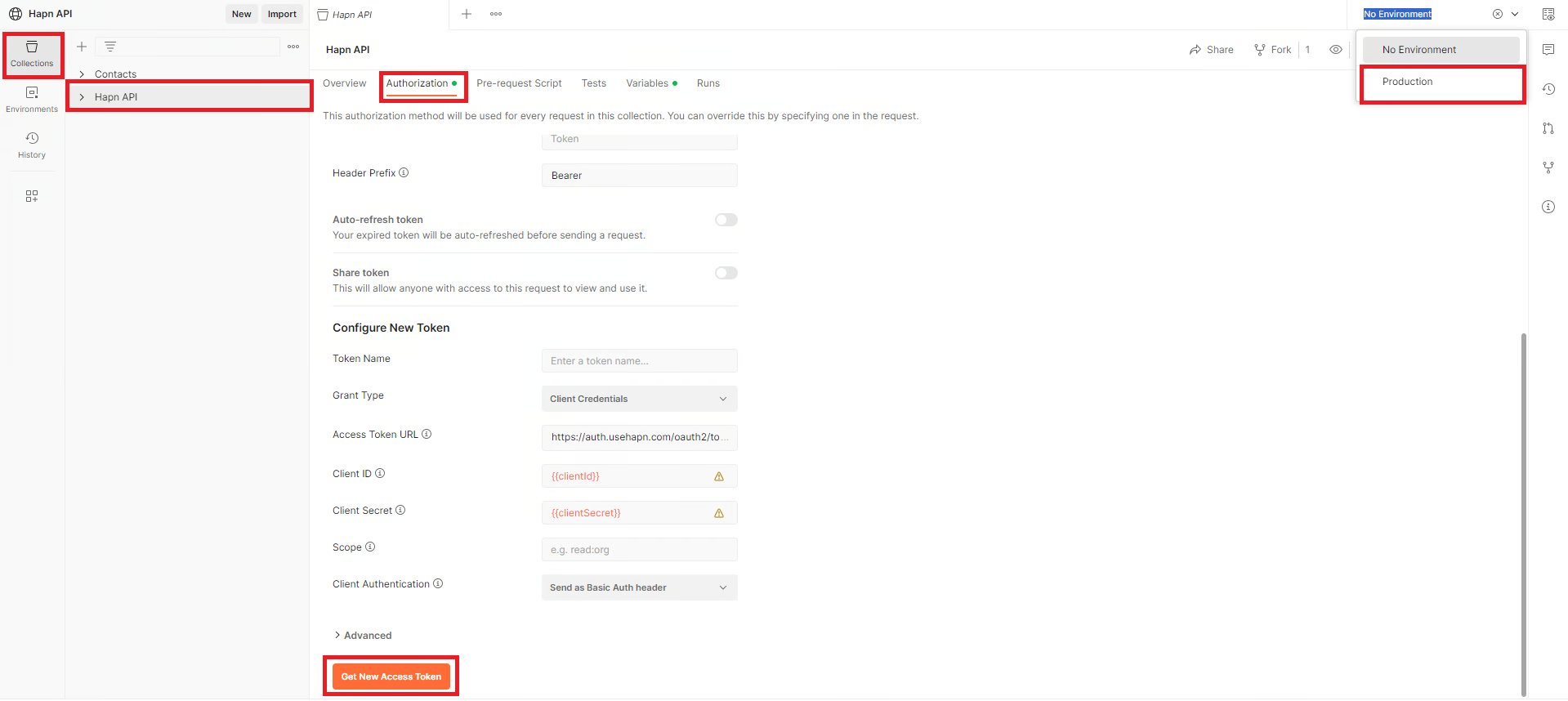Select the Hapn API open tab
The width and height of the screenshot is (1568, 701).
point(379,15)
